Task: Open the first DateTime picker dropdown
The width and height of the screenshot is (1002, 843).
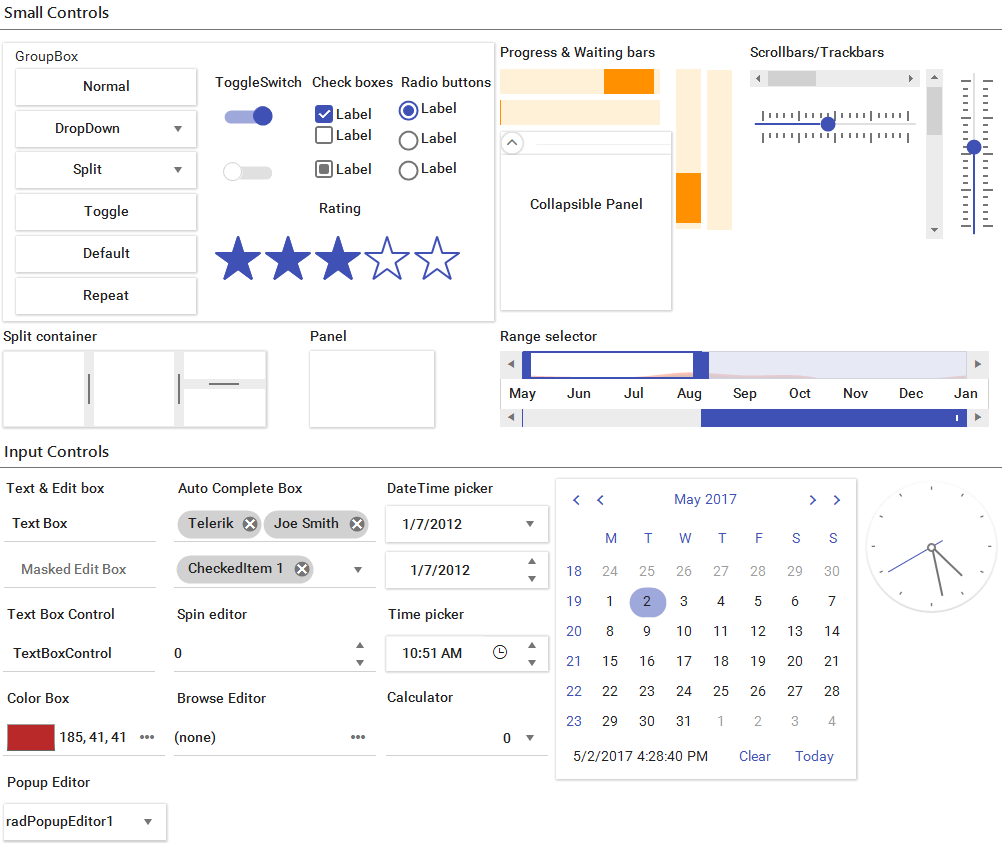Action: (x=530, y=524)
